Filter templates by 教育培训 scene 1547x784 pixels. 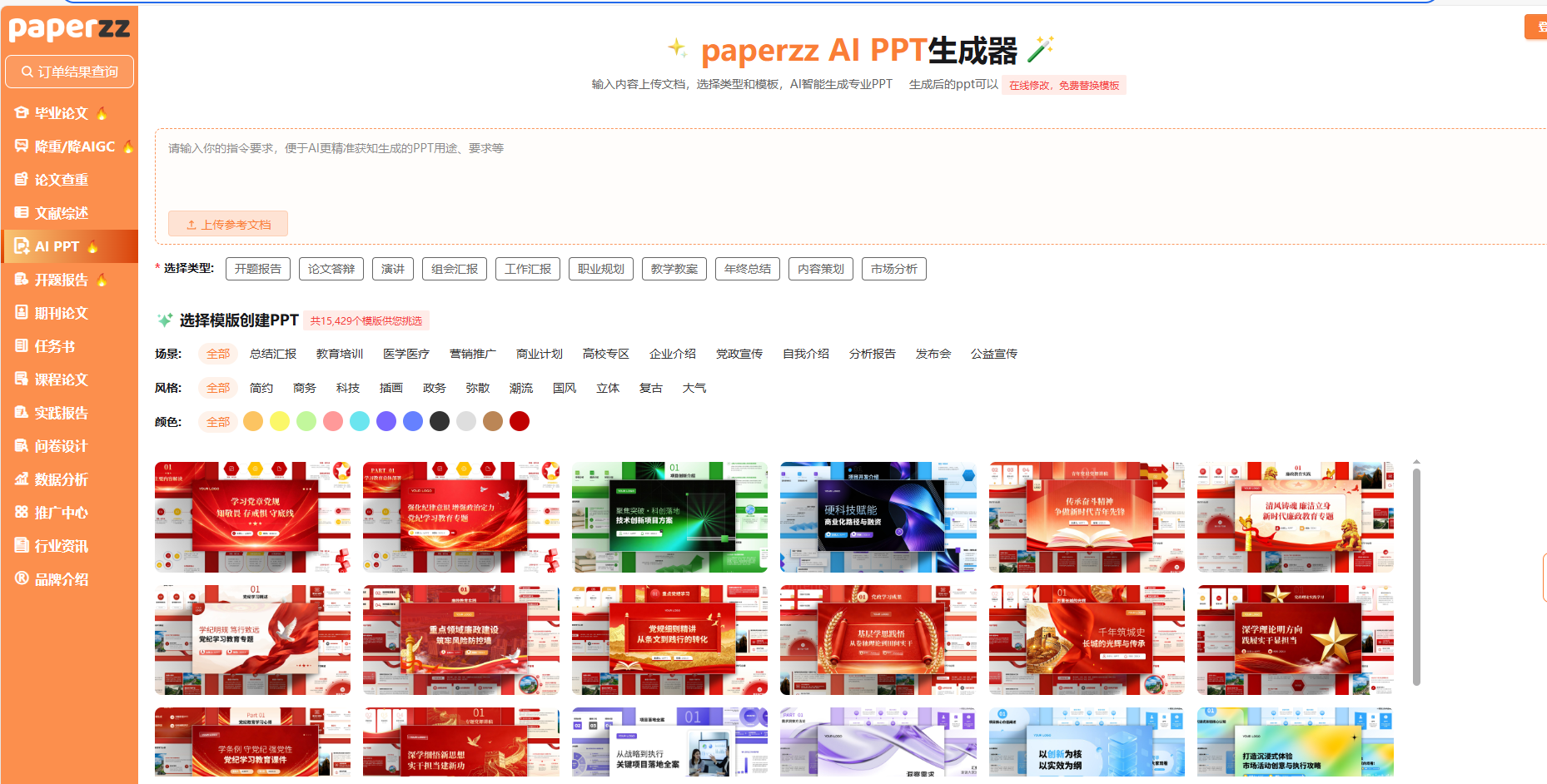click(x=339, y=354)
